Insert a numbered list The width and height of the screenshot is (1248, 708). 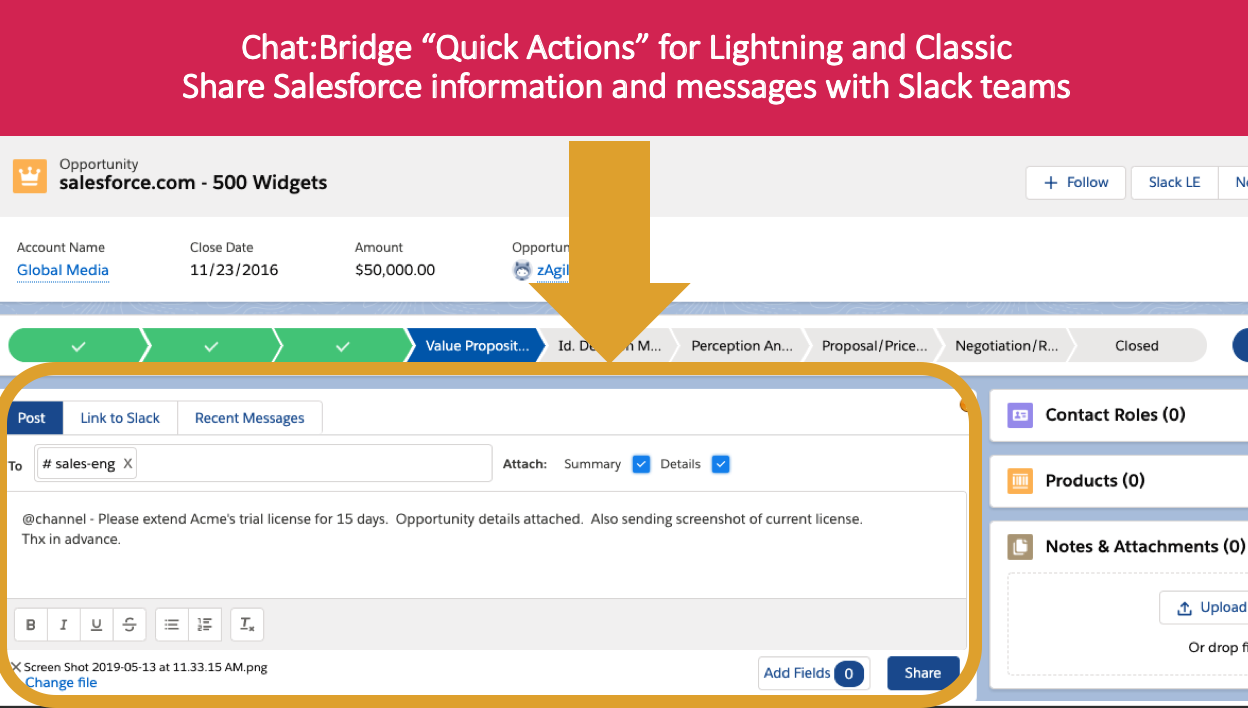[205, 623]
